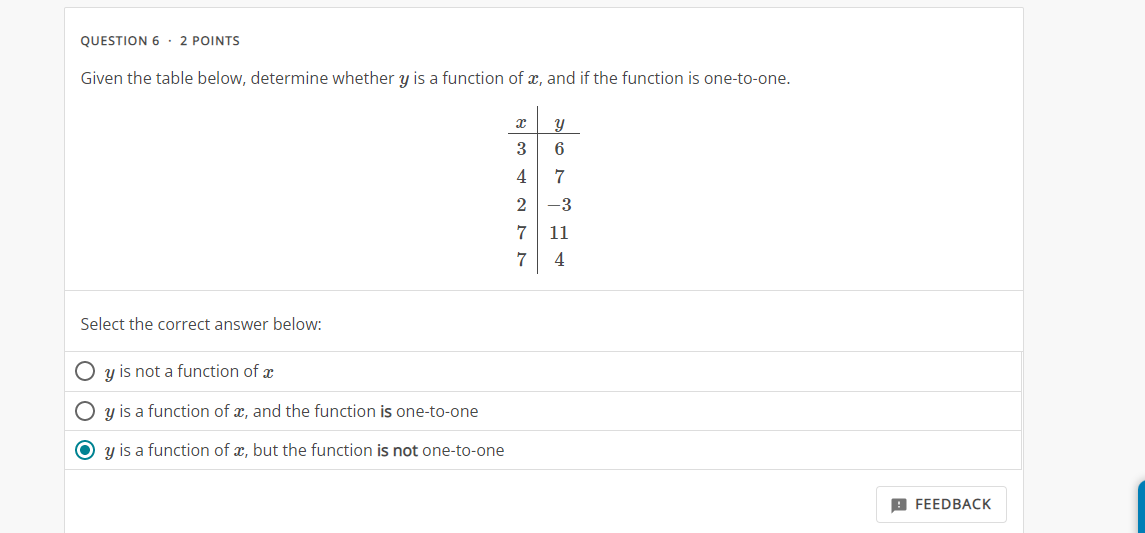Click the selected "is not one-to-one" radio
Image resolution: width=1145 pixels, height=533 pixels.
[x=86, y=450]
